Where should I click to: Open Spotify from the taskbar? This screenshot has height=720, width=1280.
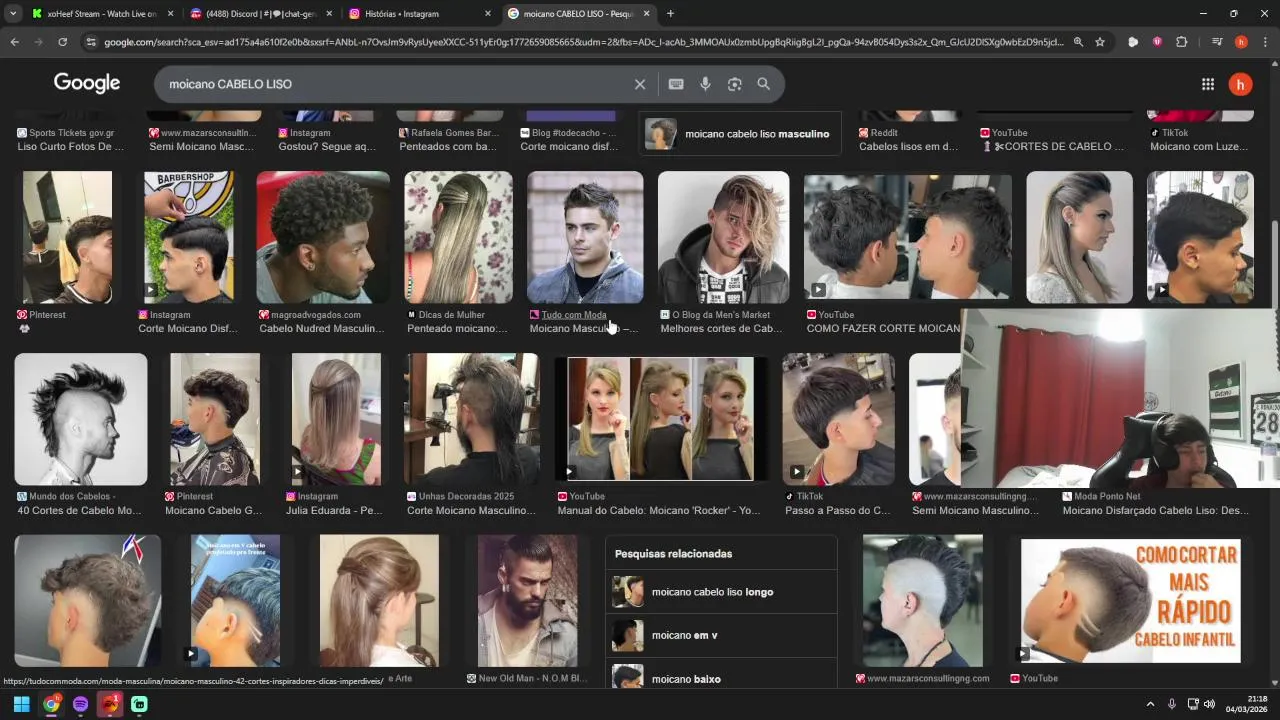pos(81,704)
